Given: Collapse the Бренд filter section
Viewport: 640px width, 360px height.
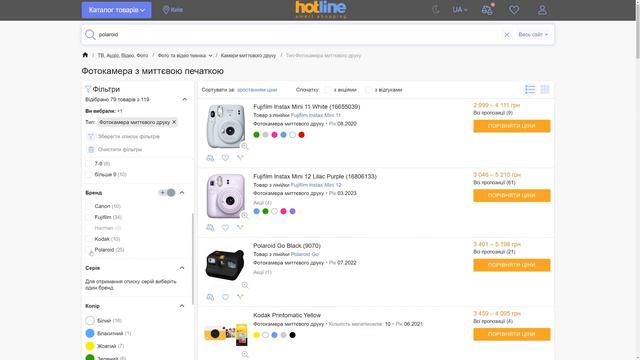Looking at the screenshot, I should pyautogui.click(x=182, y=193).
